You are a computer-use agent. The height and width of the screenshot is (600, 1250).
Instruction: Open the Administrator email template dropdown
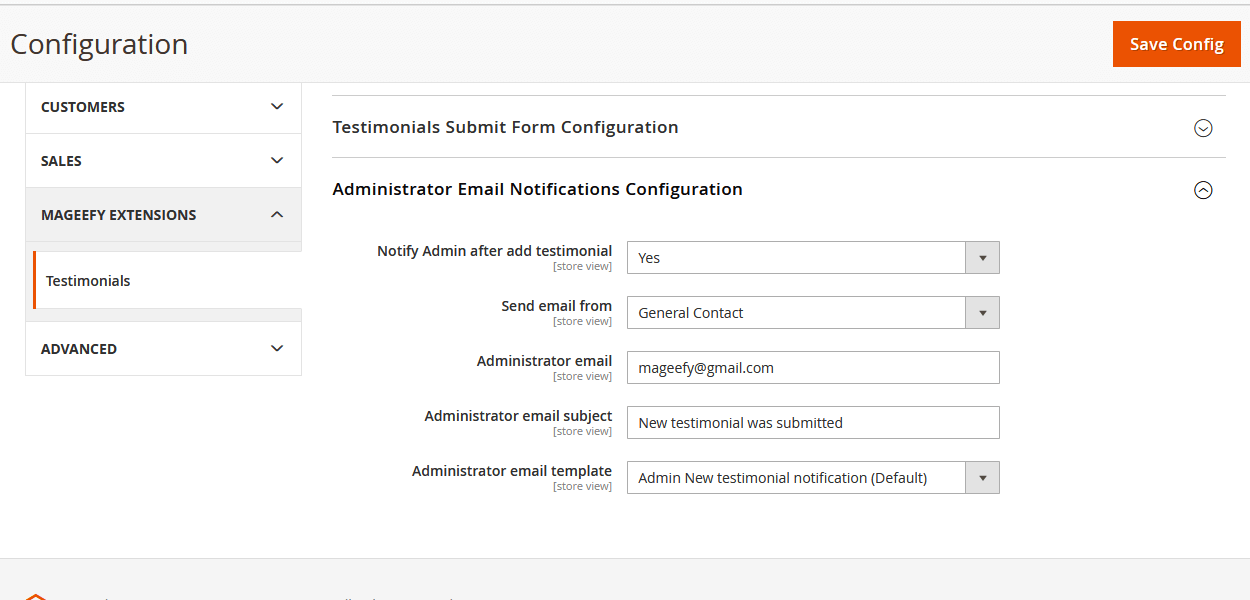[x=812, y=478]
